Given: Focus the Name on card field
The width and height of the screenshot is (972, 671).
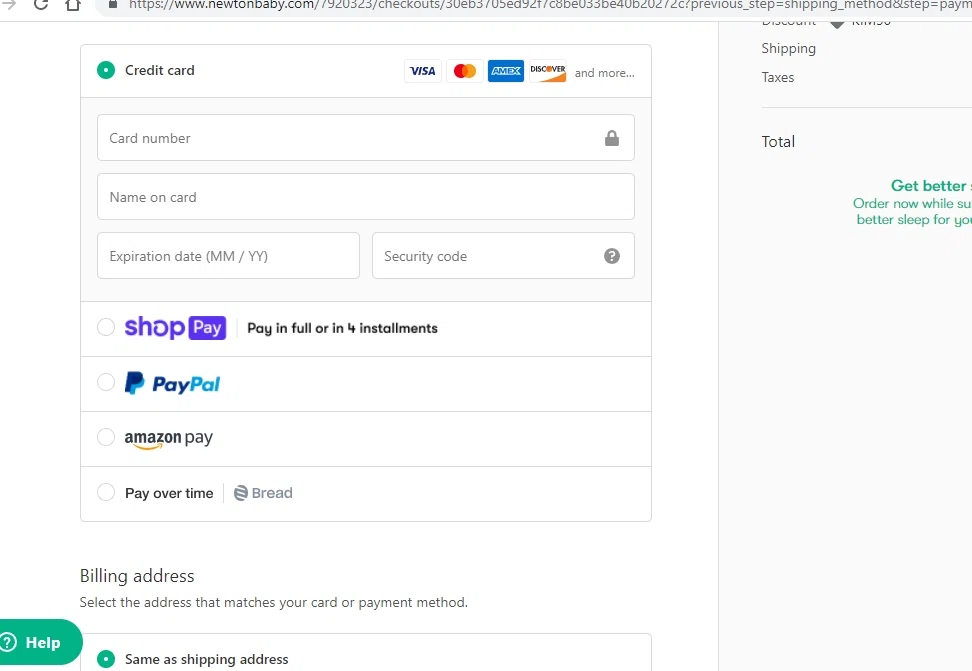Looking at the screenshot, I should point(365,197).
